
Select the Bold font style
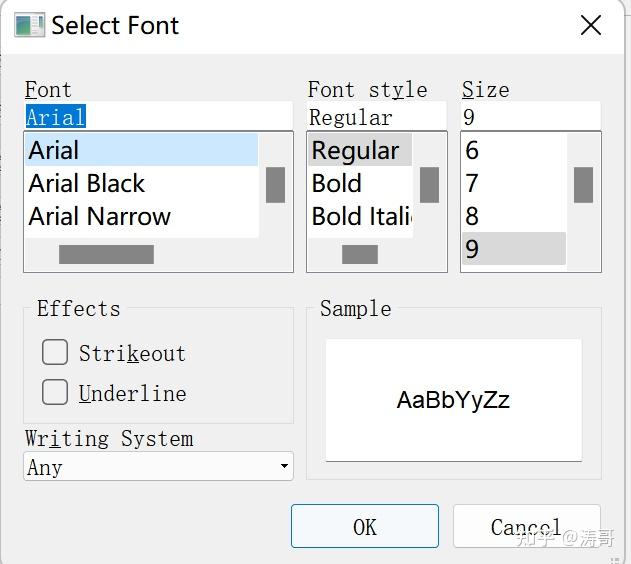(x=337, y=184)
